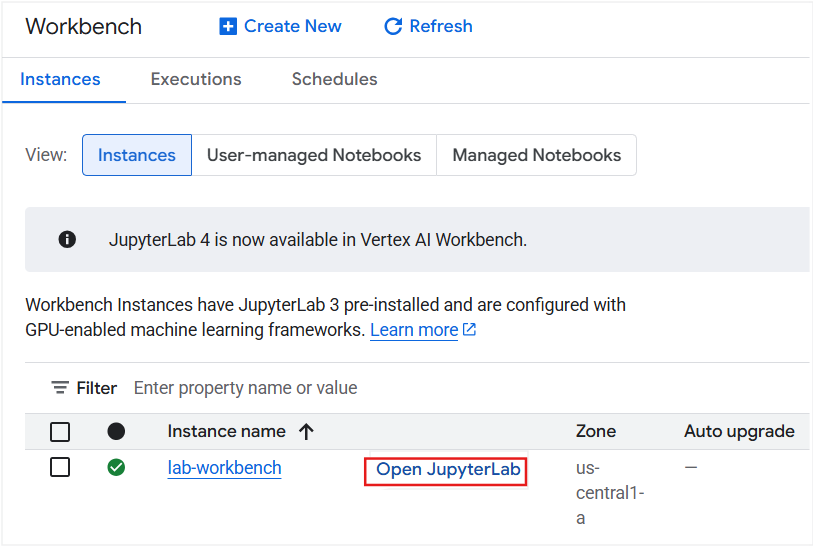Click the us-central1-a zone cell
This screenshot has height=547, width=813.
coord(610,493)
